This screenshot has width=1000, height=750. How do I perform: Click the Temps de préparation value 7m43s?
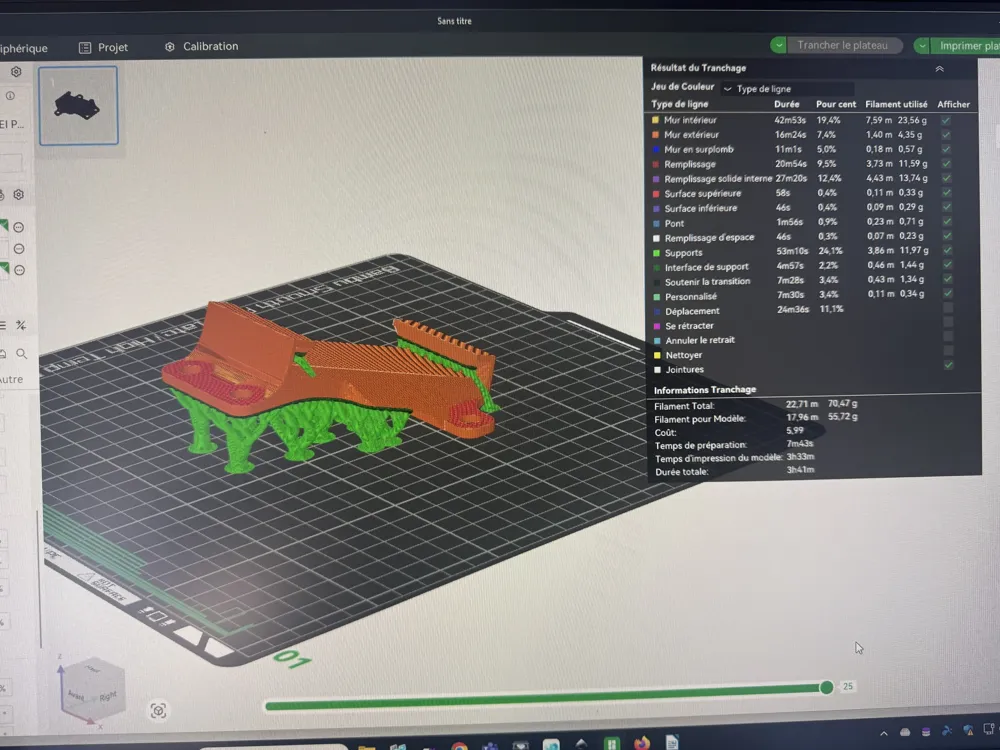click(800, 443)
